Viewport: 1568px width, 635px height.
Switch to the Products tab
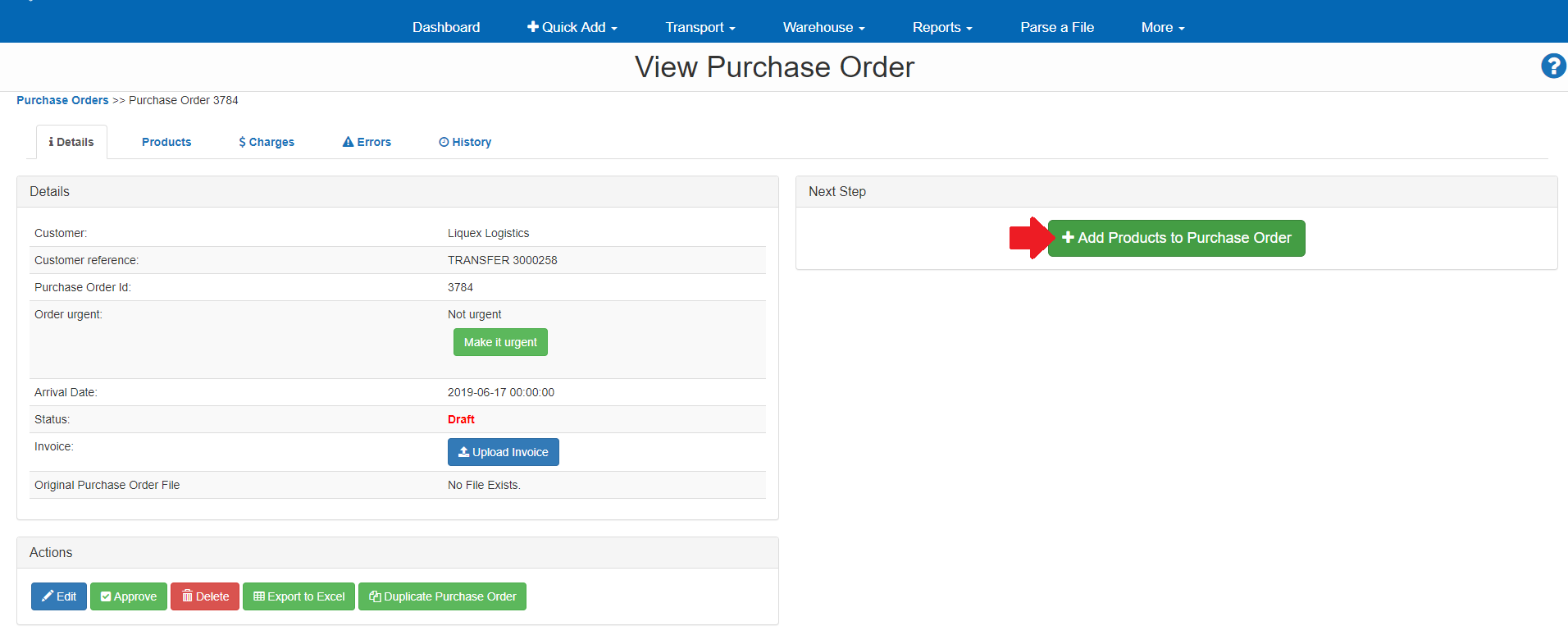[166, 142]
